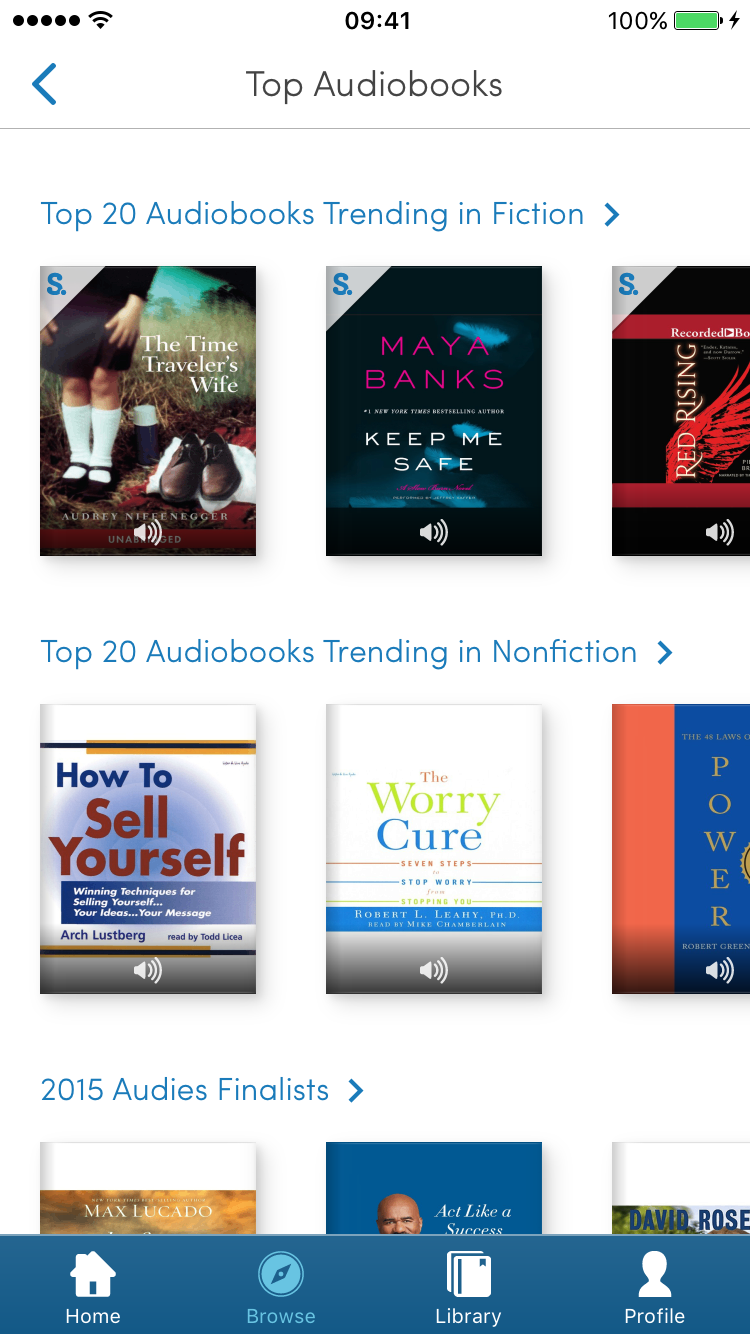Expand the Trending in Fiction chevron
The width and height of the screenshot is (750, 1334).
click(x=612, y=214)
